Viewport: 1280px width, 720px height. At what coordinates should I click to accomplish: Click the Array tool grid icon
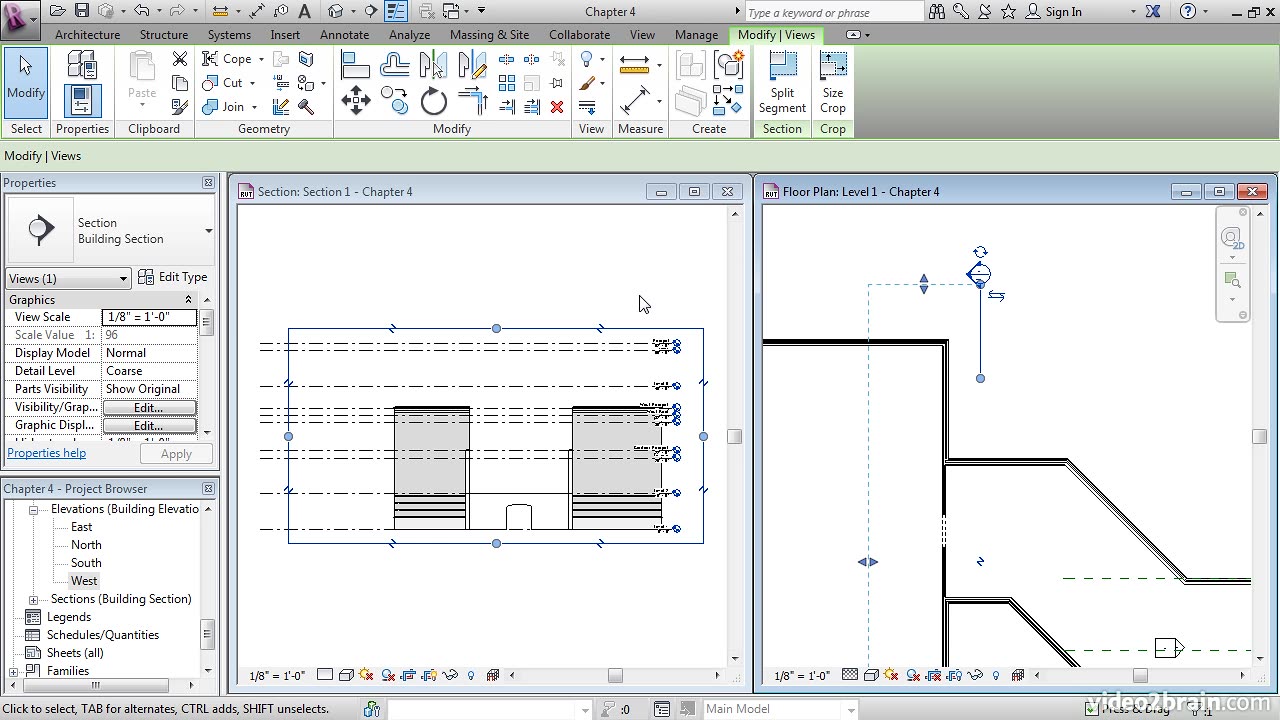point(507,83)
